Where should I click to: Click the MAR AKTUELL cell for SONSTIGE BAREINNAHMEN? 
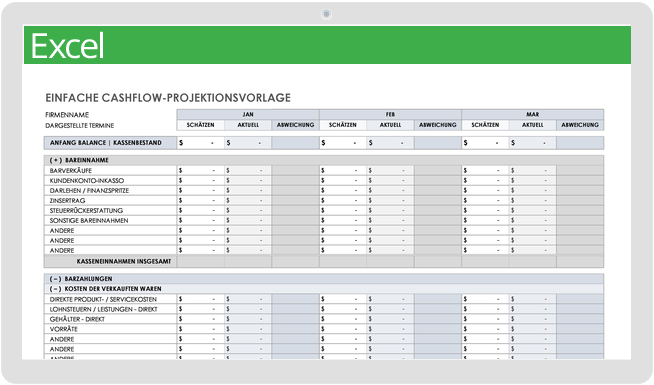[533, 221]
